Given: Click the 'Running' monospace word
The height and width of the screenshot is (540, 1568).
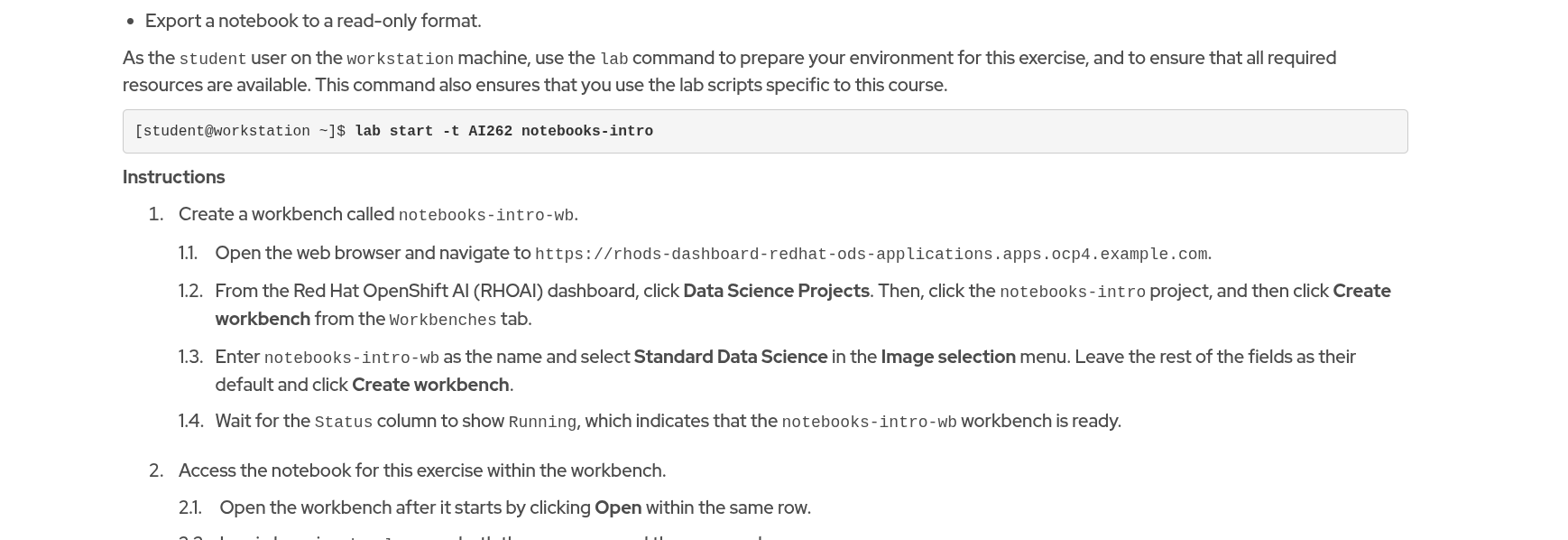Looking at the screenshot, I should [x=541, y=423].
